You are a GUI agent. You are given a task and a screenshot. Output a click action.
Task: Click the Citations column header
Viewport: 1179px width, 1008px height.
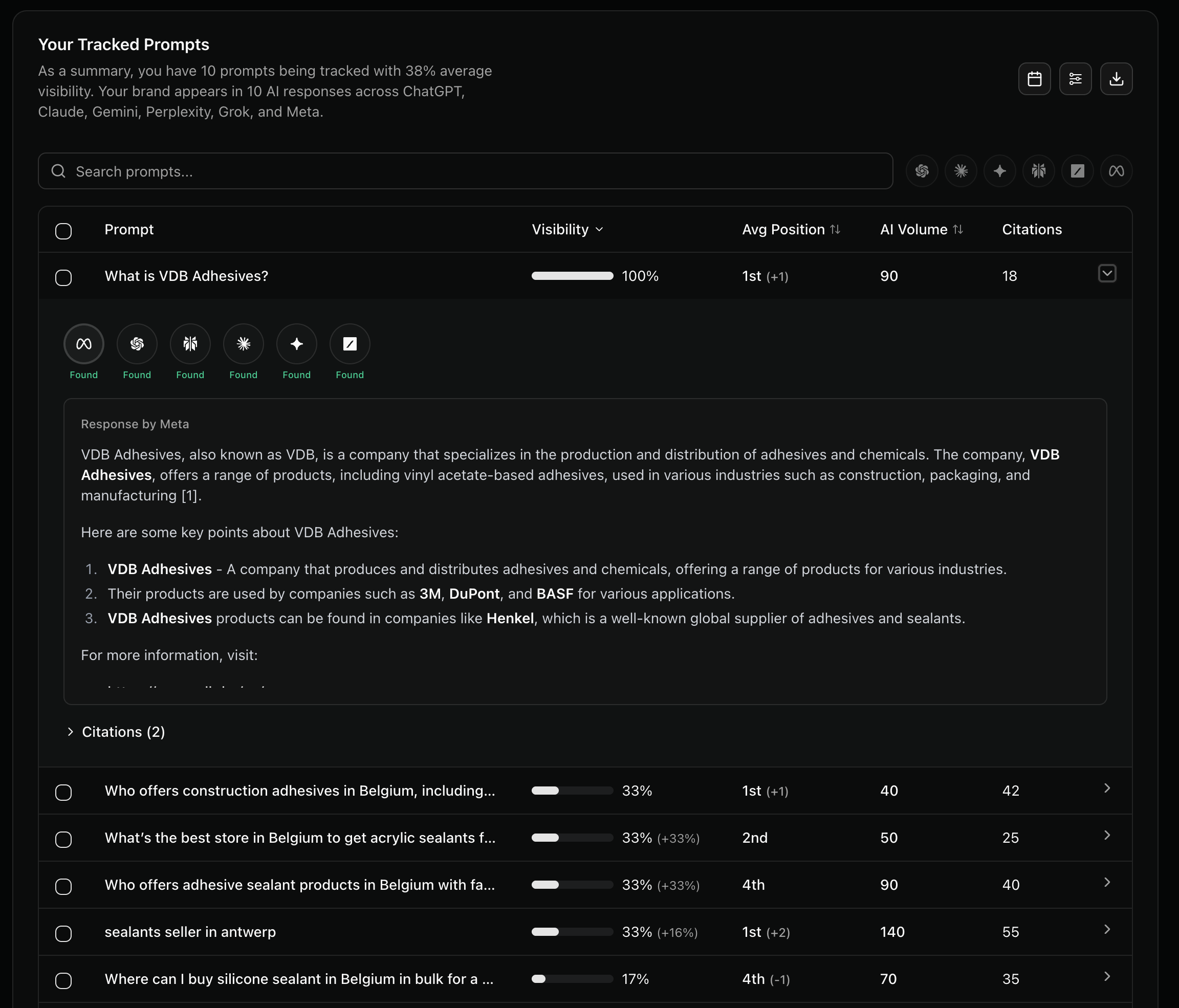(x=1032, y=229)
